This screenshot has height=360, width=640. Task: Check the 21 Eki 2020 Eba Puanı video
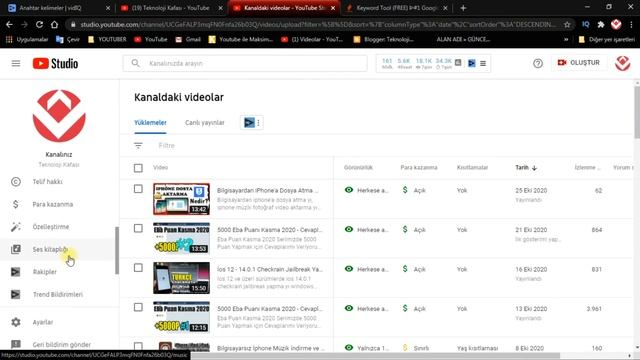pos(138,229)
